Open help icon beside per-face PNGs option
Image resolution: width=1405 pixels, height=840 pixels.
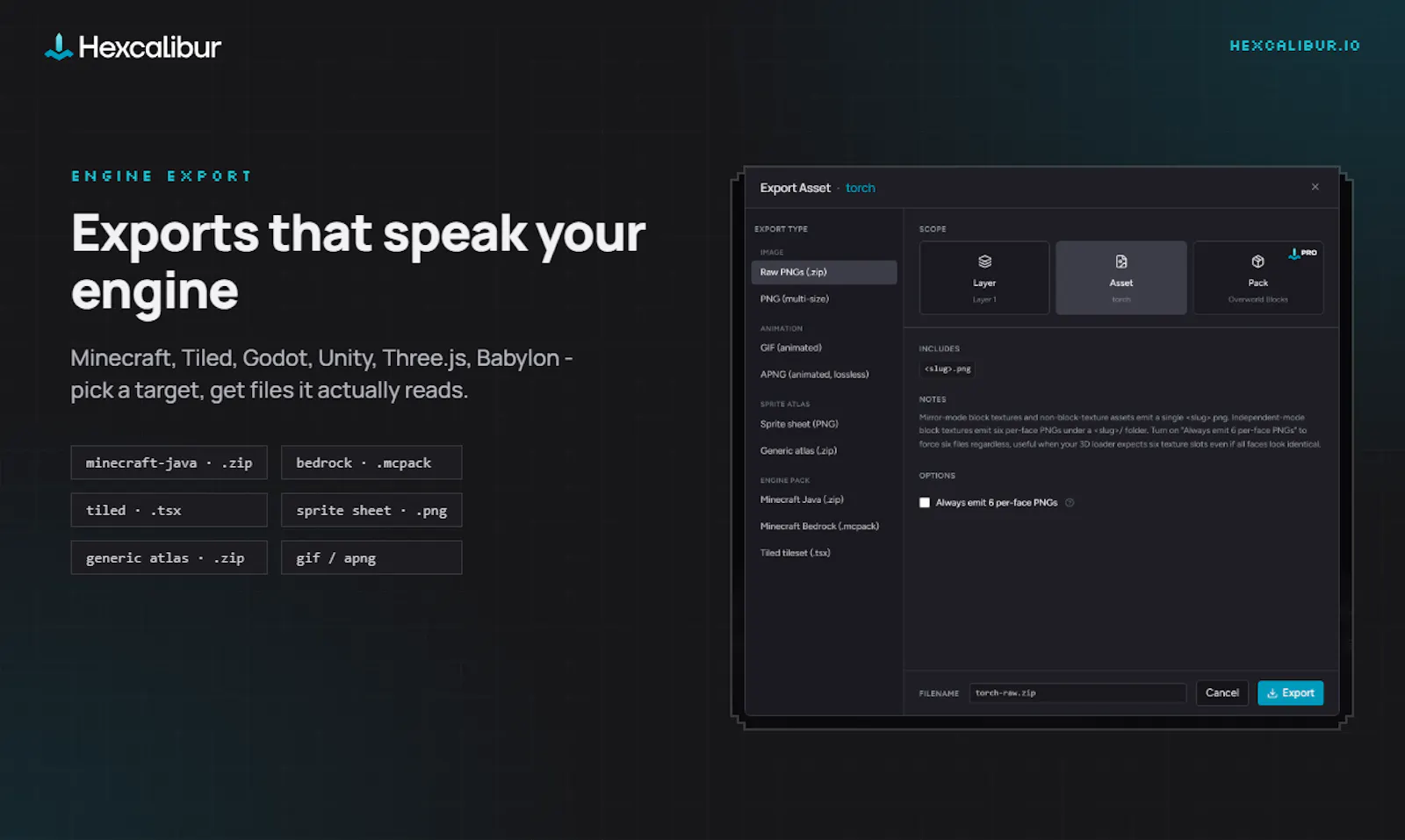coord(1070,503)
